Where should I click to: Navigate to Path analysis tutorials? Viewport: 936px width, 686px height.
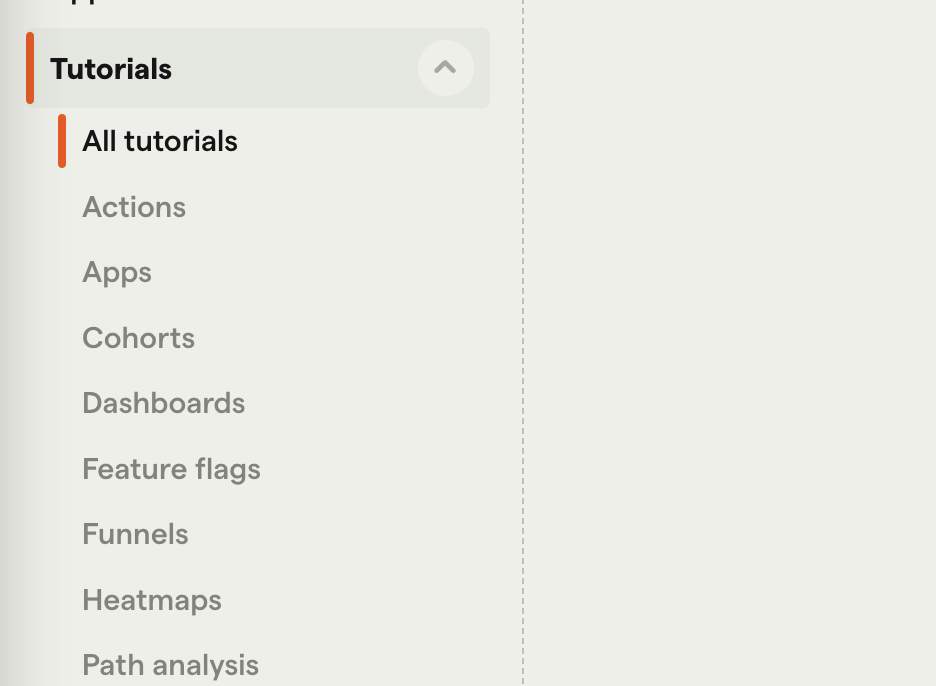[x=170, y=664]
